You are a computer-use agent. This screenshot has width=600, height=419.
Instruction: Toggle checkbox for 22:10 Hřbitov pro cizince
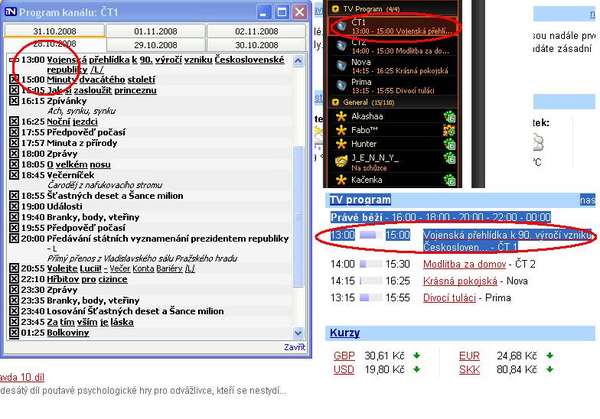14,279
